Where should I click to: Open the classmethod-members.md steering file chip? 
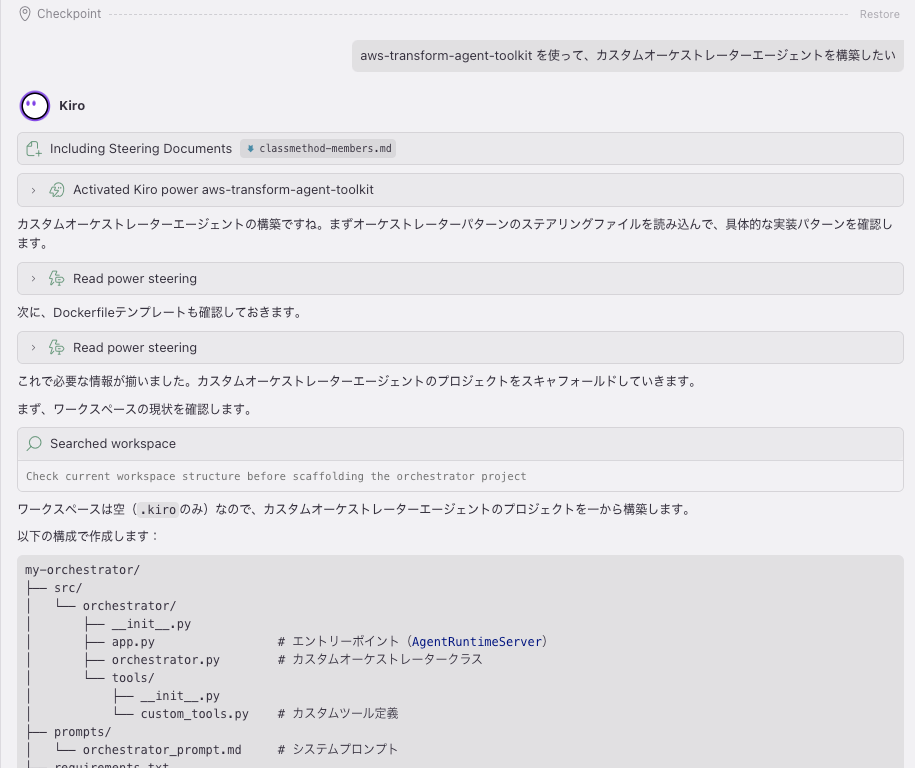[x=318, y=148]
